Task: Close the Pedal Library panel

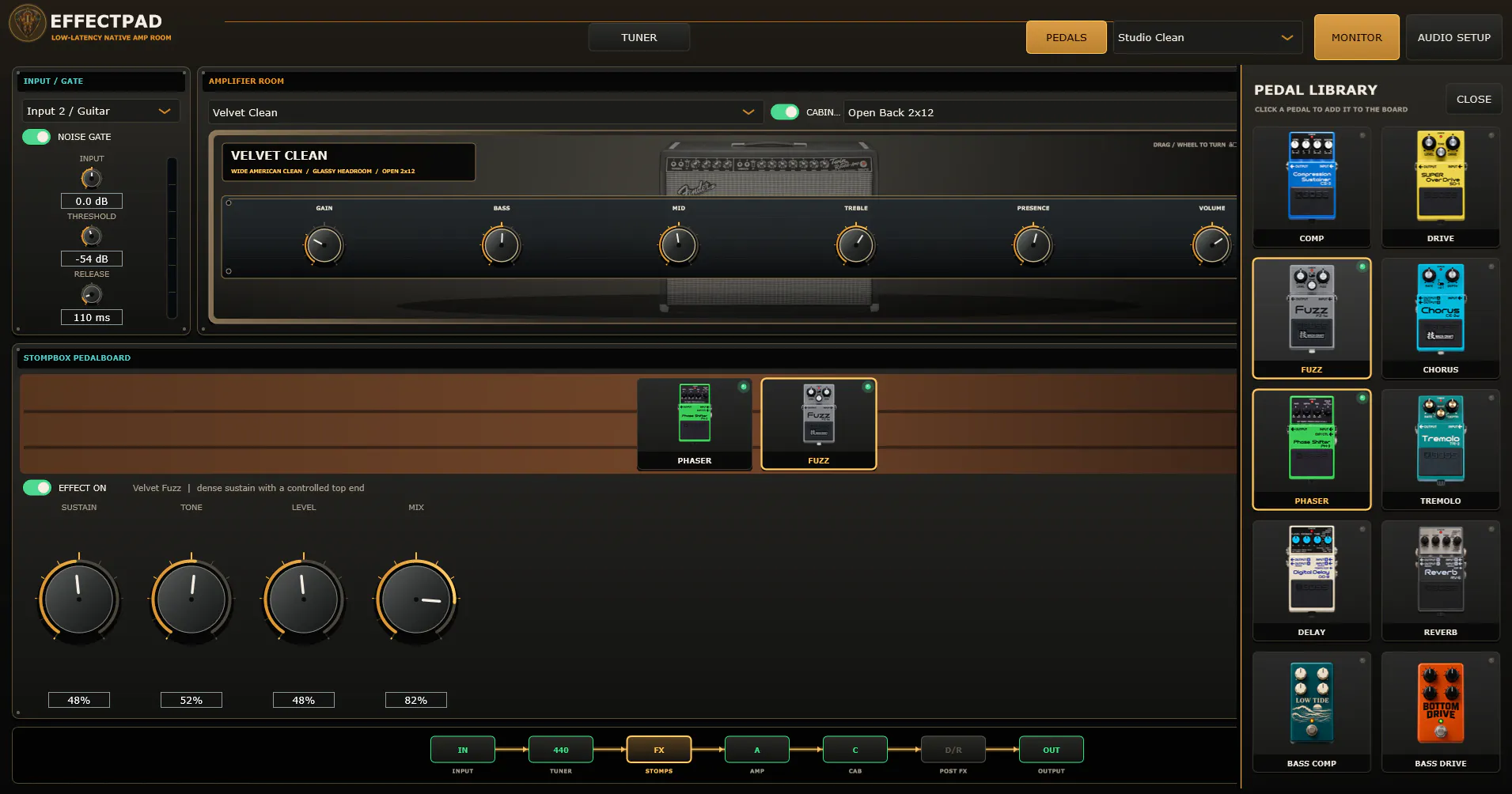Action: tap(1473, 99)
